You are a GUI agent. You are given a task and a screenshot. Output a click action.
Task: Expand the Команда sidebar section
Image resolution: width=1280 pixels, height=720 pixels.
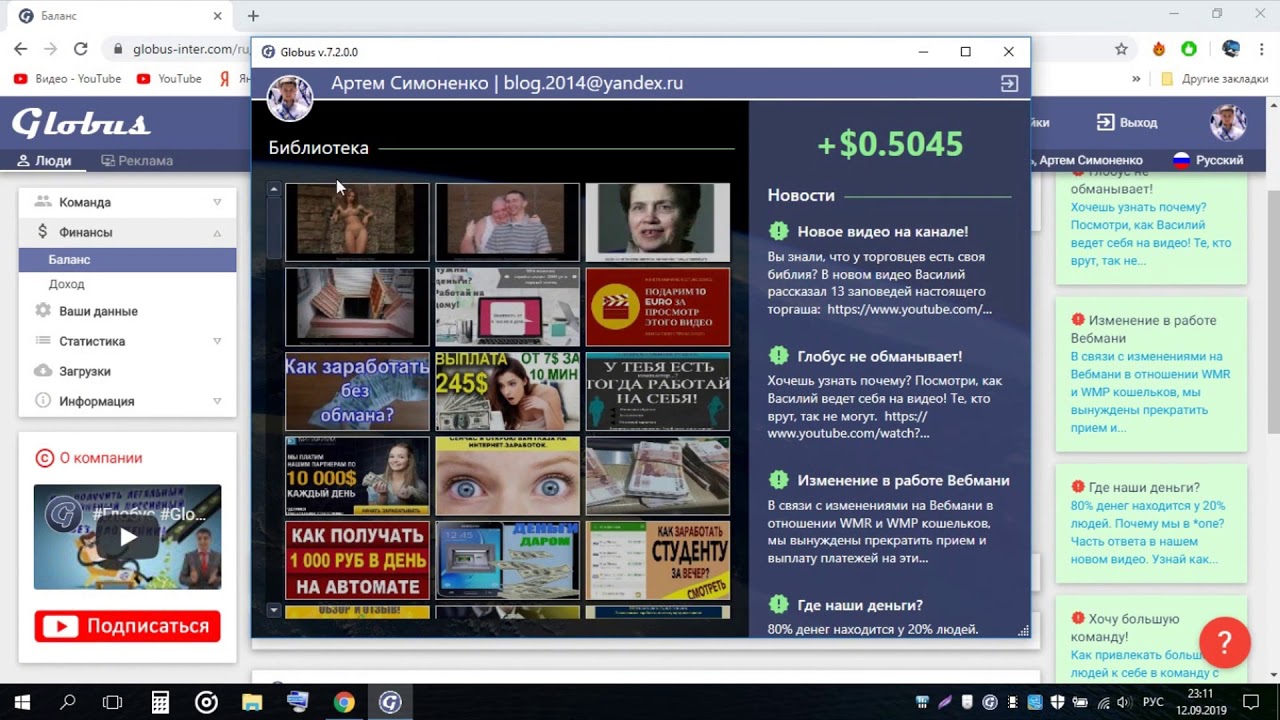[x=127, y=202]
